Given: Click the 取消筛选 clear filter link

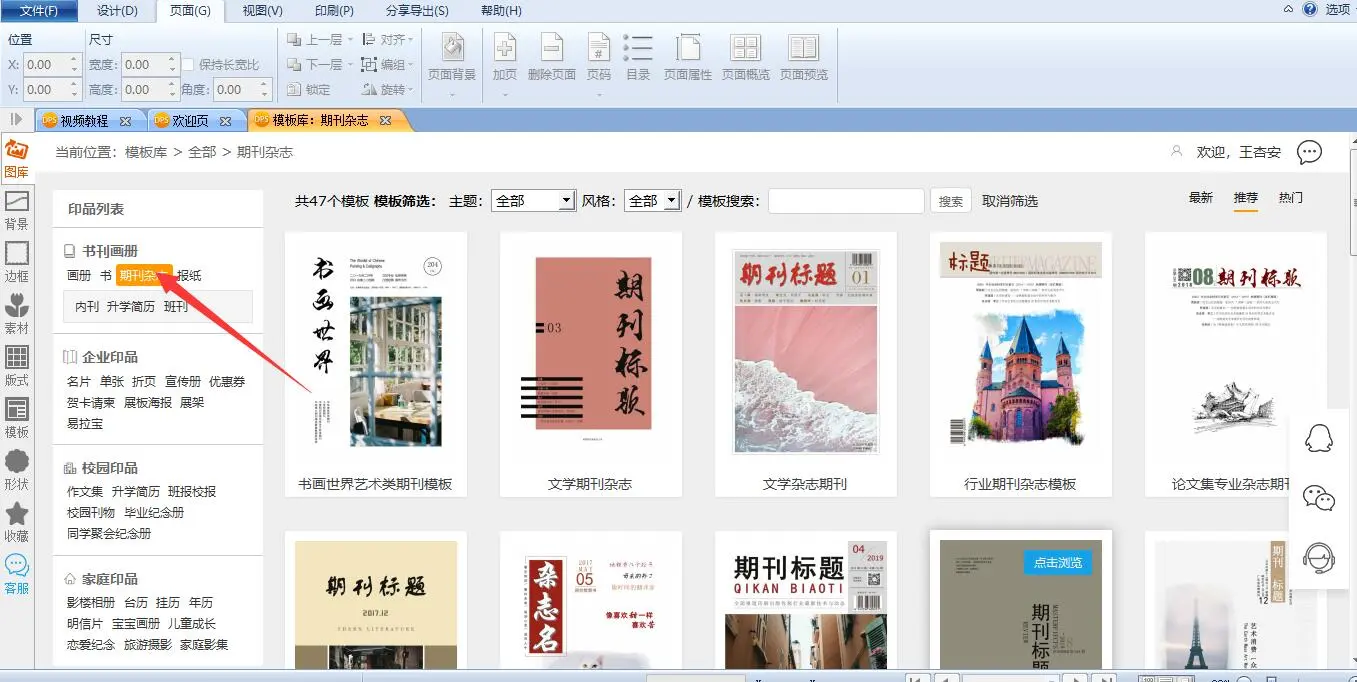Looking at the screenshot, I should coord(1010,201).
